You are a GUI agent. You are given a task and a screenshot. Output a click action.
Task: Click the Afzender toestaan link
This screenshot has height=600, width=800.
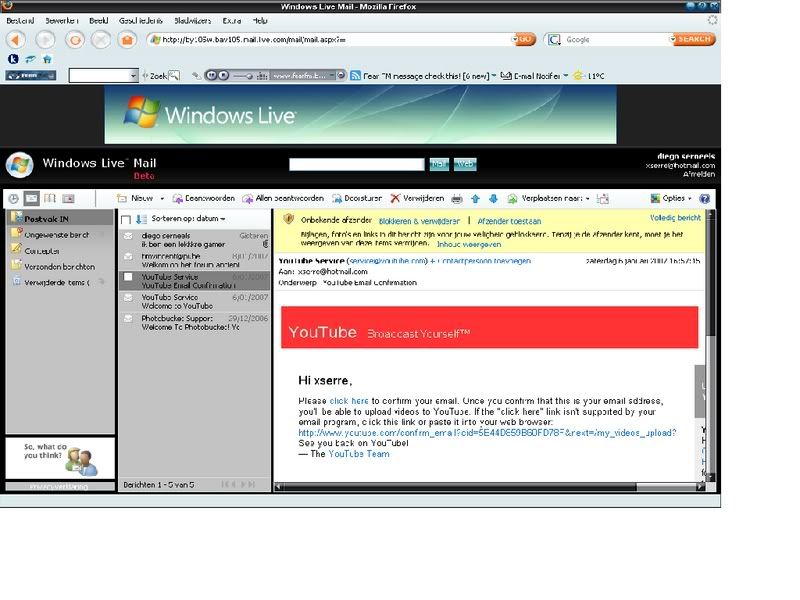[509, 221]
